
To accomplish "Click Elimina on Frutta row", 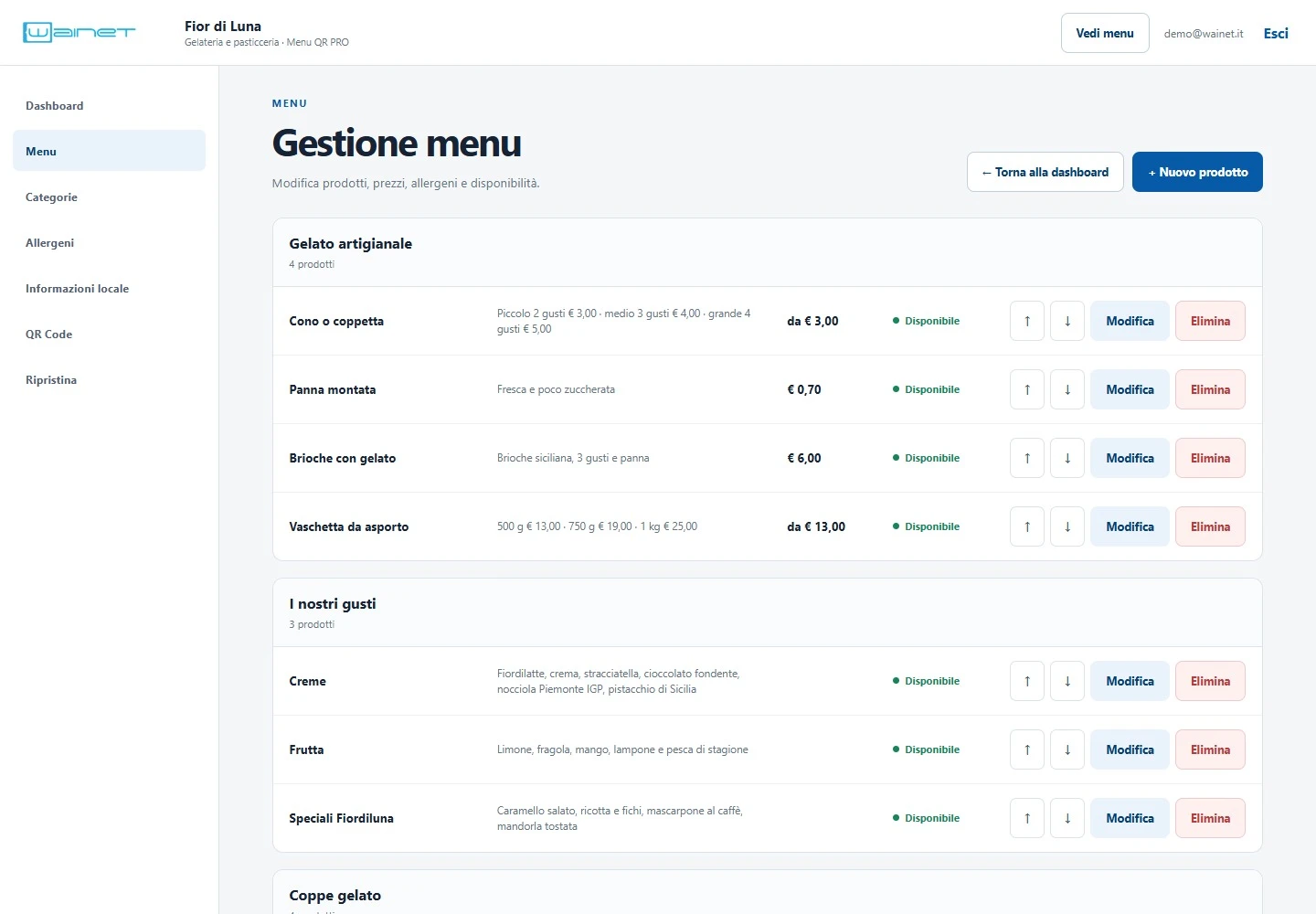I will (1210, 749).
